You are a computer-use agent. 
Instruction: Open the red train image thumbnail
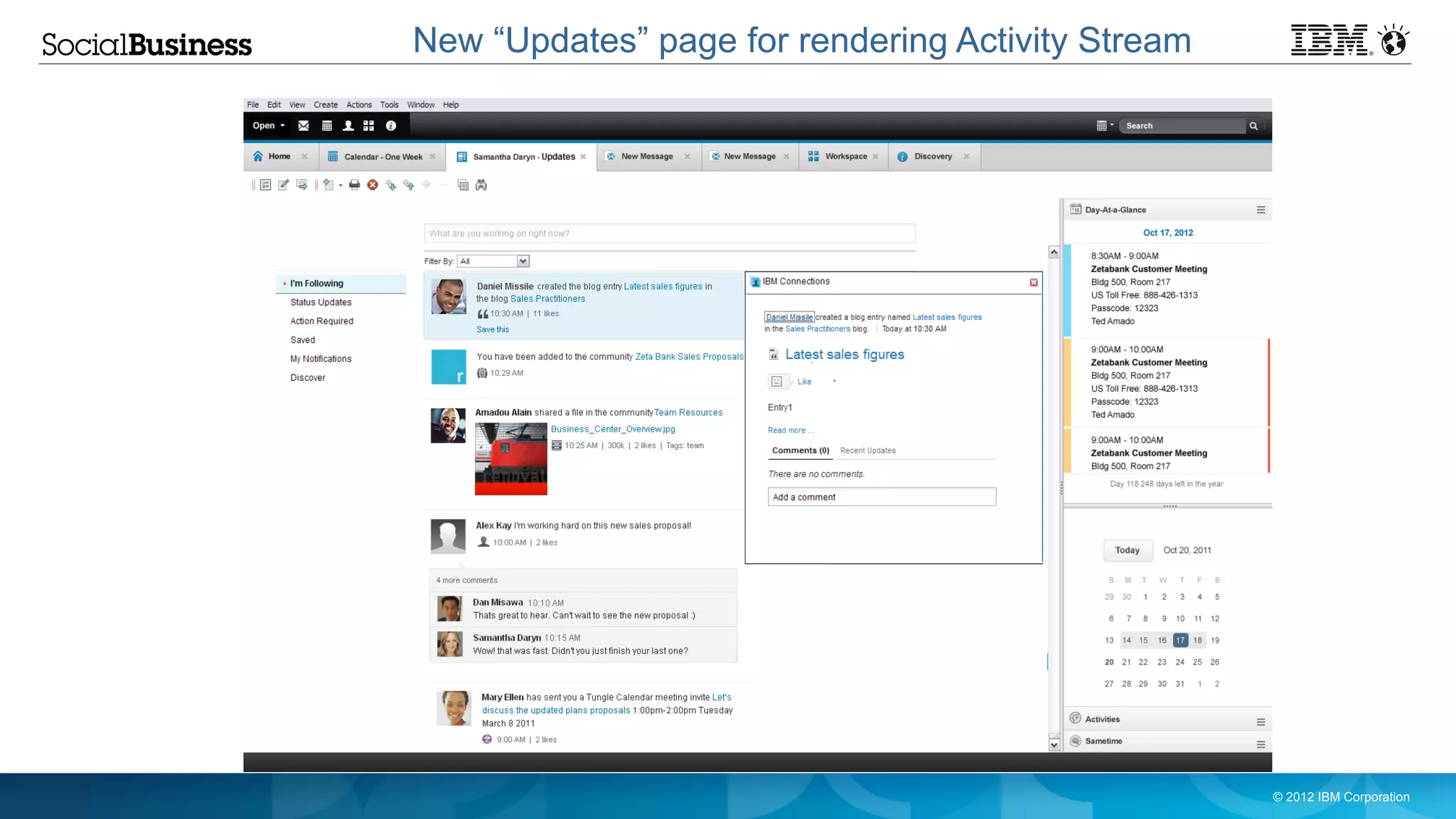[x=511, y=459]
